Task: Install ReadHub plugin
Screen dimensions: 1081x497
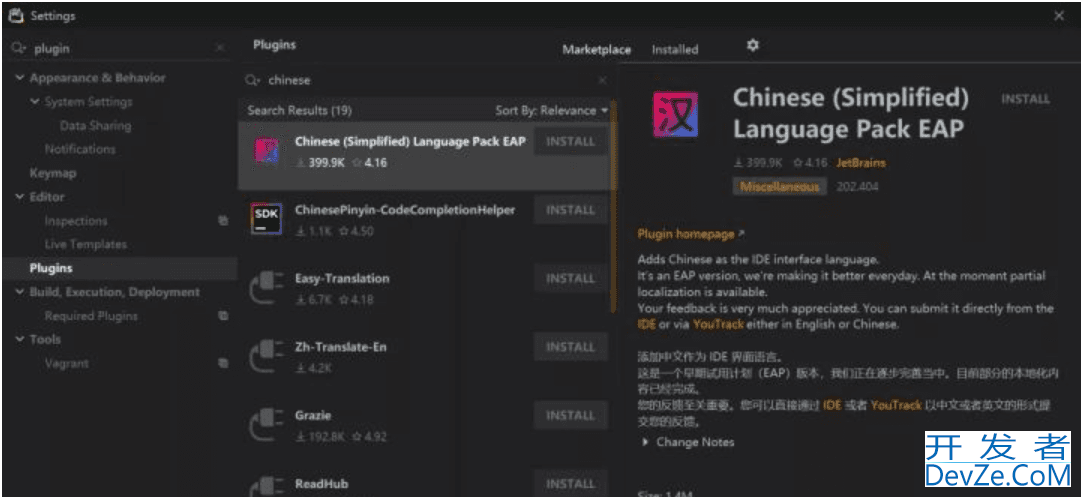Action: (571, 484)
